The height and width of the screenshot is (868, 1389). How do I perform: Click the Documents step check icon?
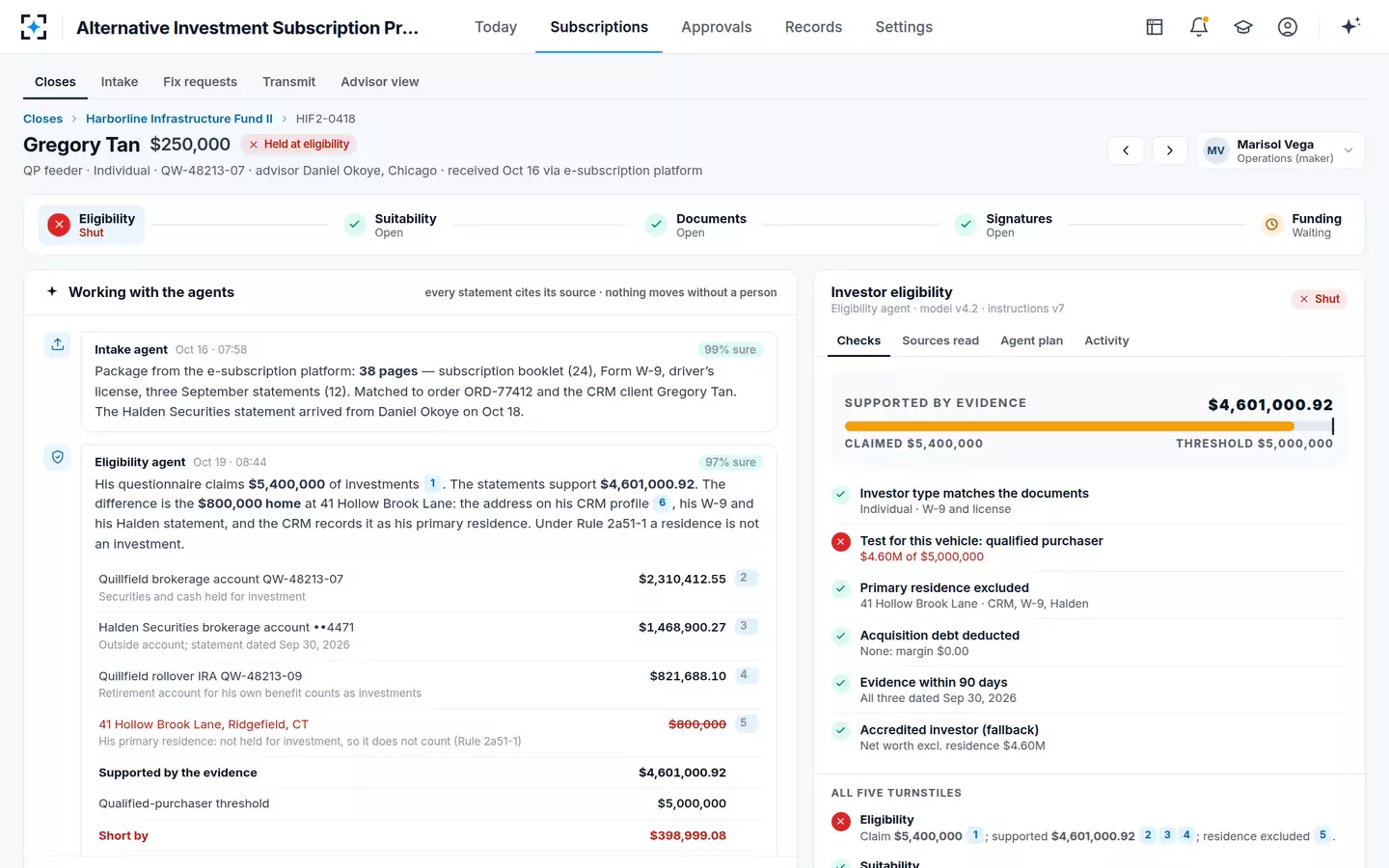[656, 225]
